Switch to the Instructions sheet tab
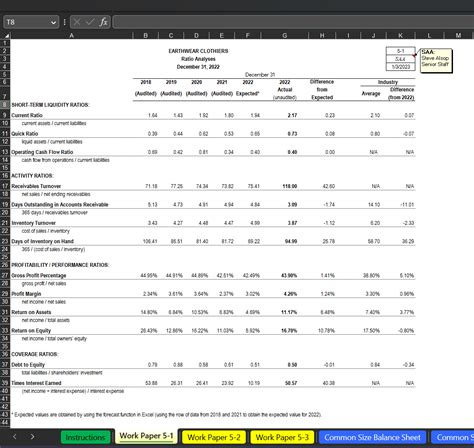Image resolution: width=474 pixels, height=448 pixels. [86, 437]
